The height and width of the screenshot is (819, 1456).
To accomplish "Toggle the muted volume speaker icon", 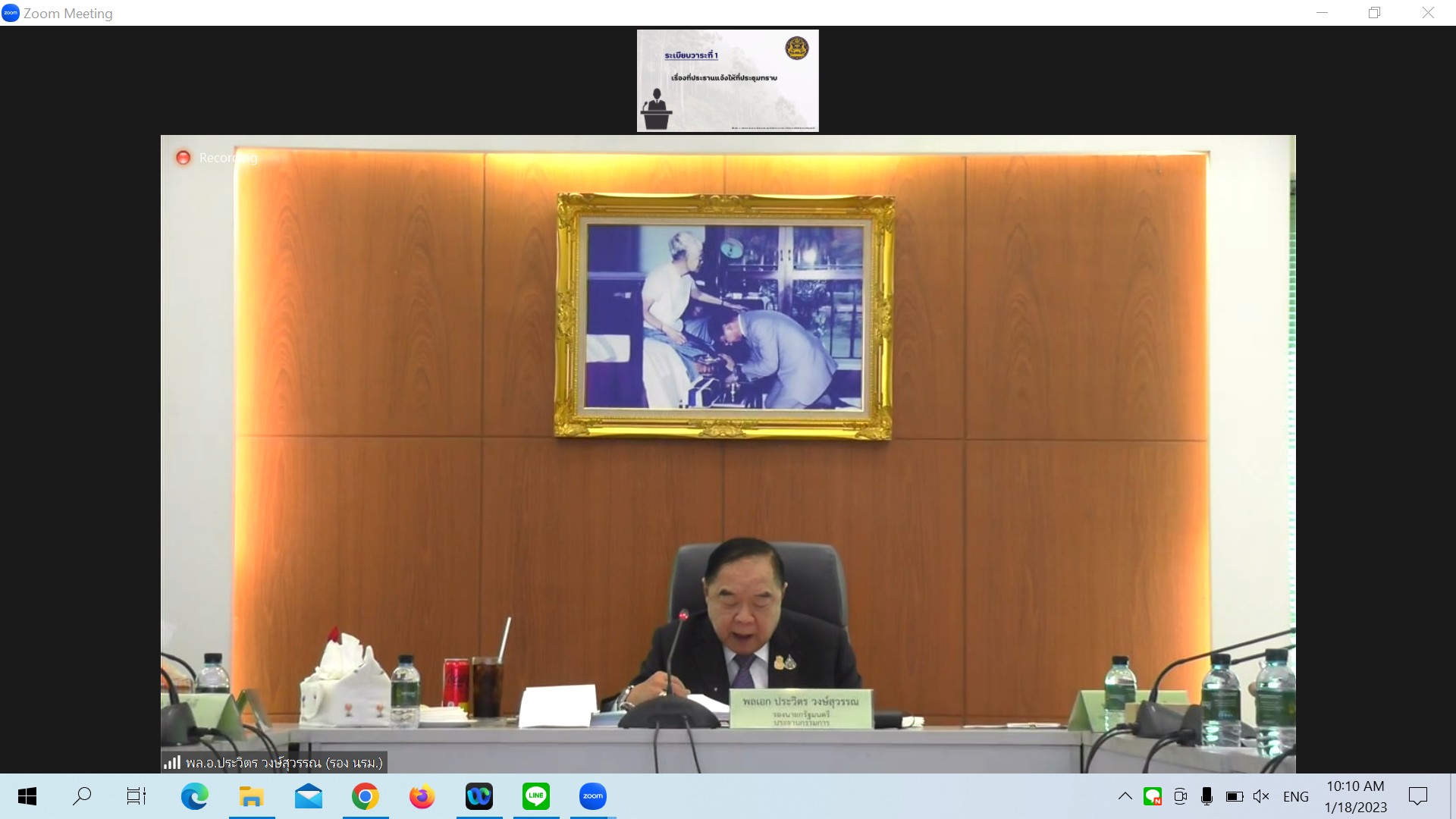I will point(1261,796).
